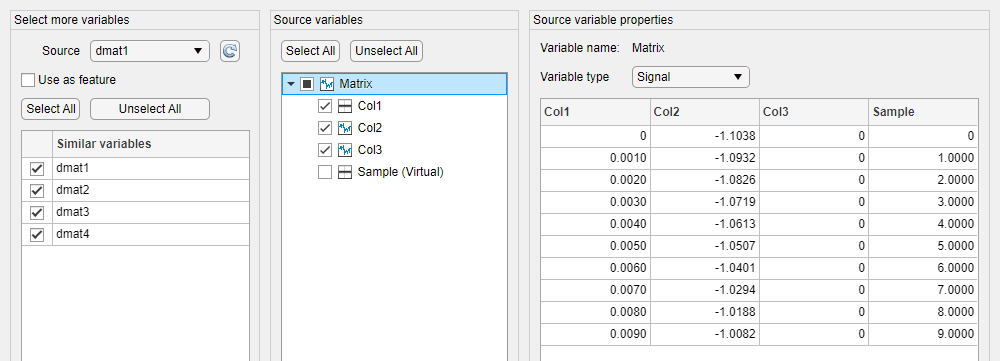Toggle the Use as feature checkbox
The image size is (1000, 361).
[27, 80]
